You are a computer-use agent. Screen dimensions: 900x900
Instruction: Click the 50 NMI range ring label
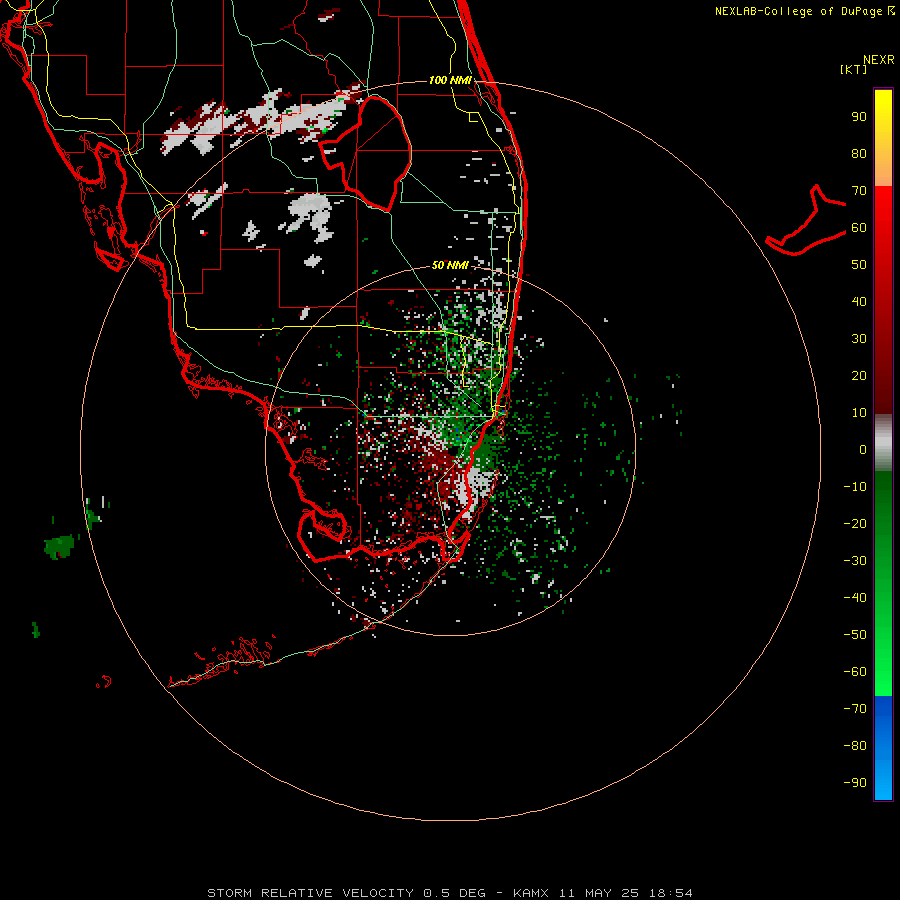450,265
